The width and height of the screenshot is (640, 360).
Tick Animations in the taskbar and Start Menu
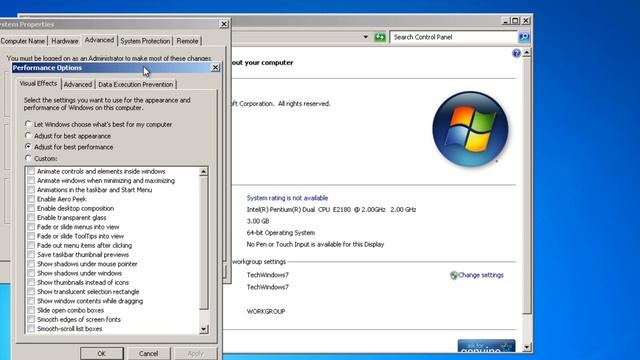[x=31, y=190]
